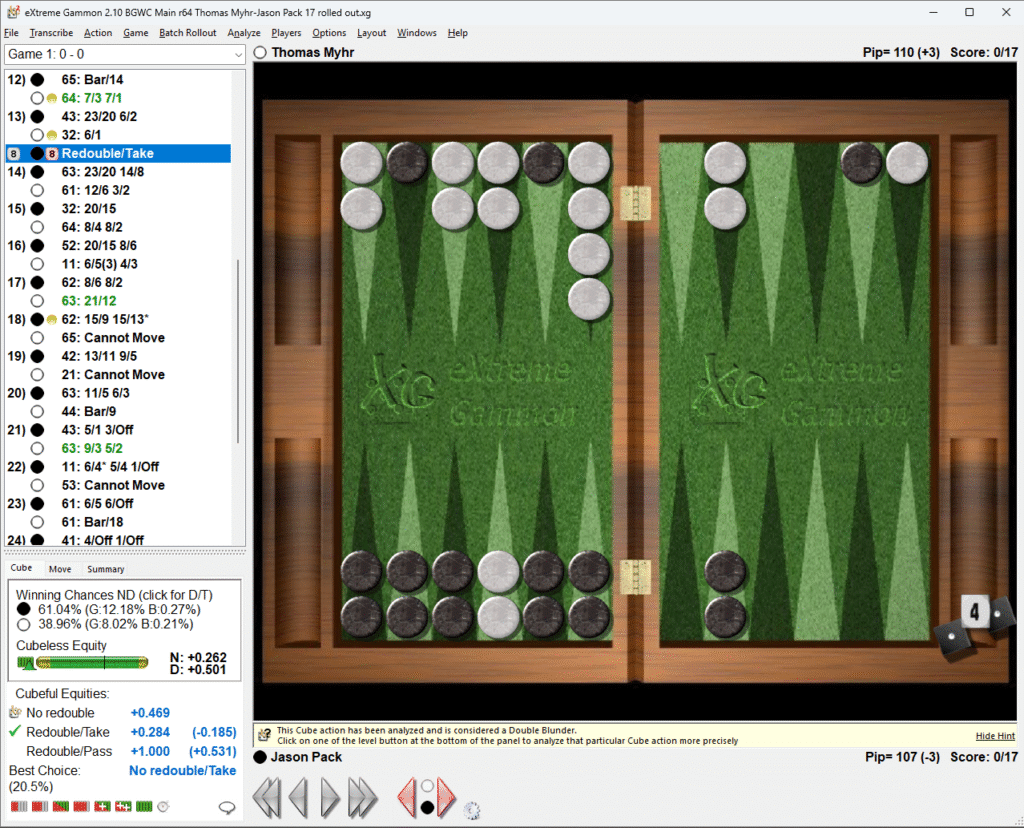Select move 11: 6/5(3) 4/3

pos(99,264)
